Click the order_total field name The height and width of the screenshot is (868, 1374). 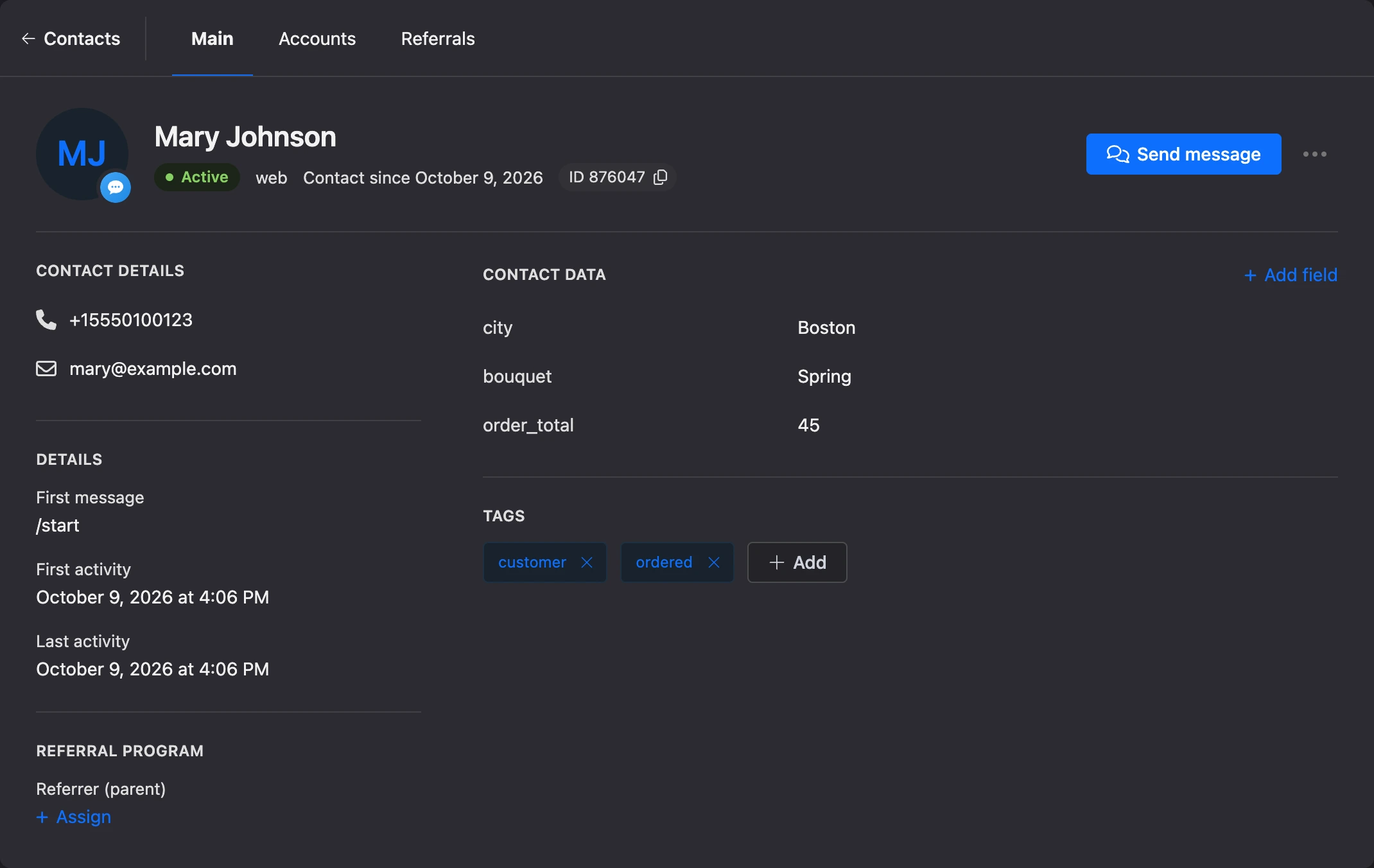(x=528, y=425)
